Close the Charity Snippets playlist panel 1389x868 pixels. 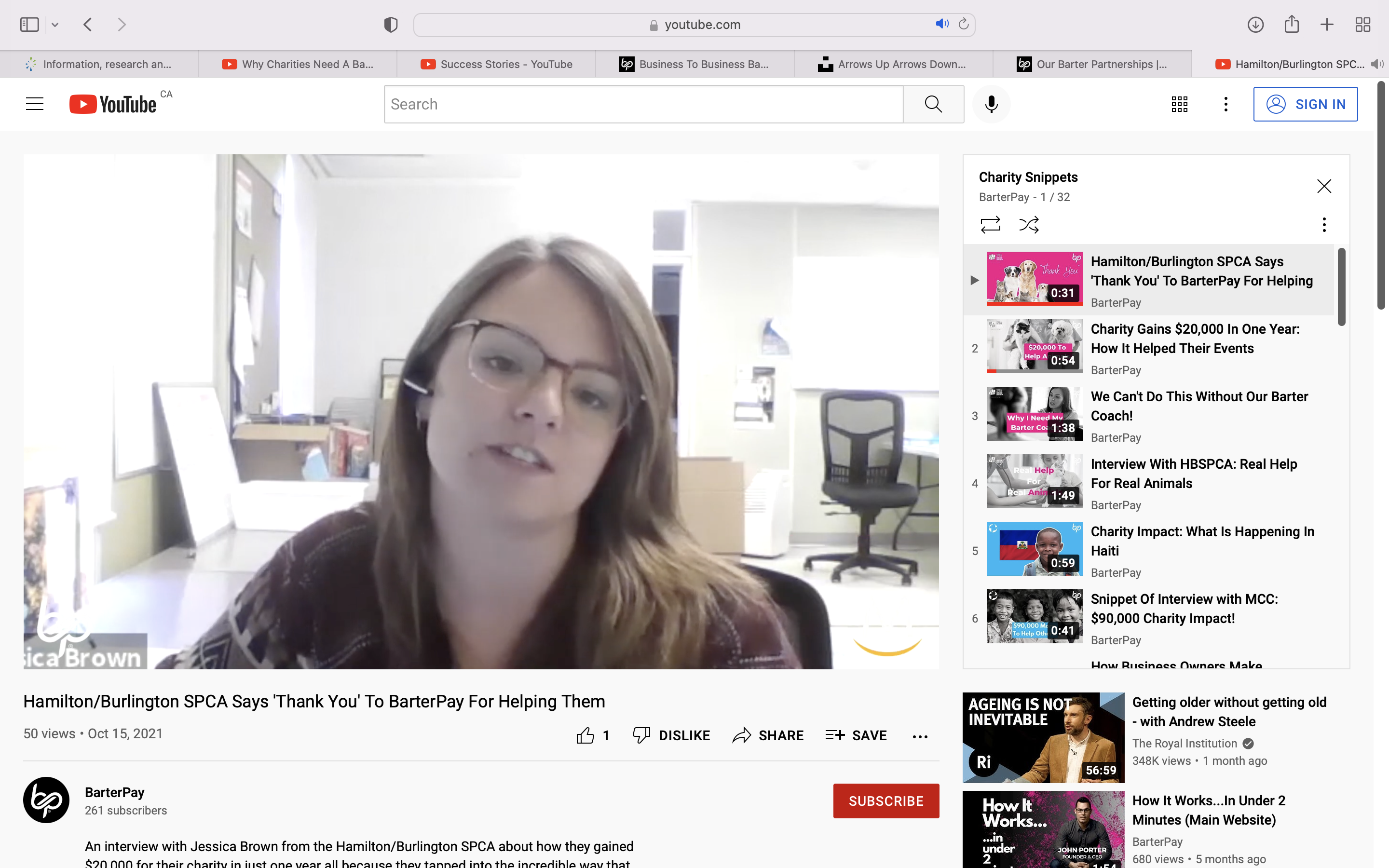[1323, 186]
